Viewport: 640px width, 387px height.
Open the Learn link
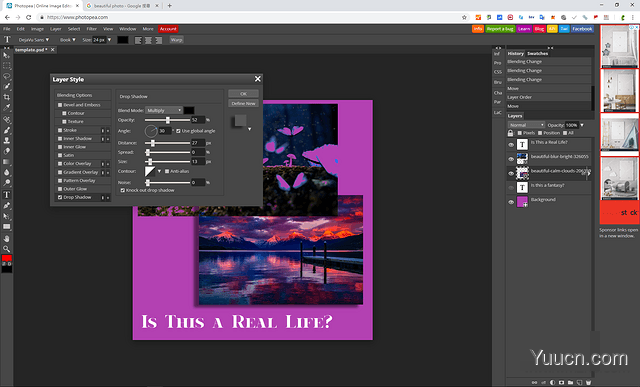tap(524, 29)
